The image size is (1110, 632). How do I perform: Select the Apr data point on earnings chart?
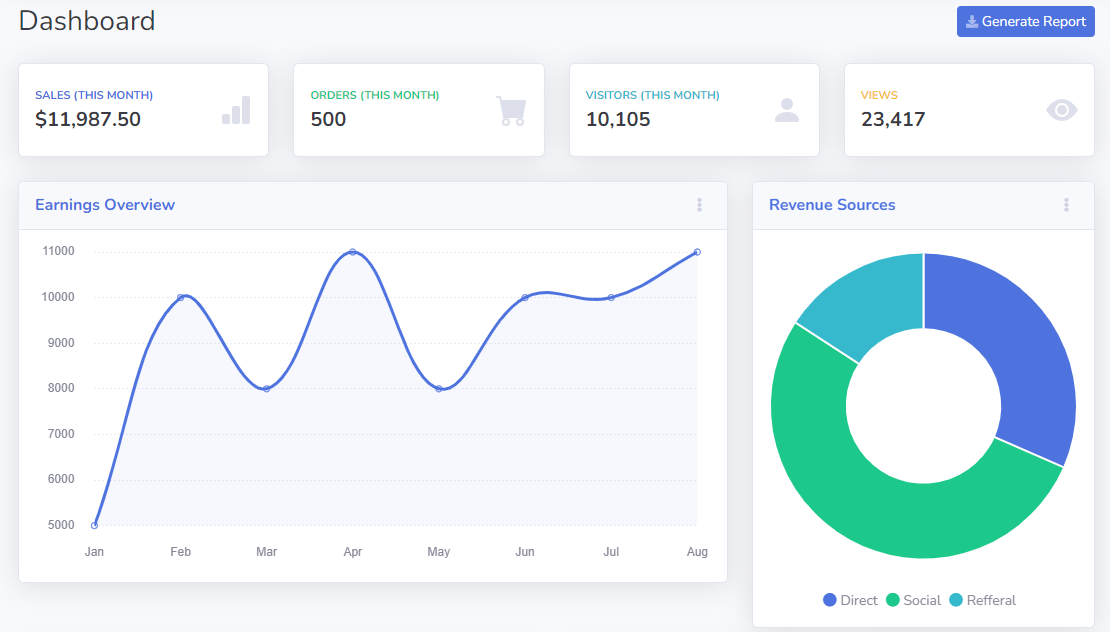(353, 252)
